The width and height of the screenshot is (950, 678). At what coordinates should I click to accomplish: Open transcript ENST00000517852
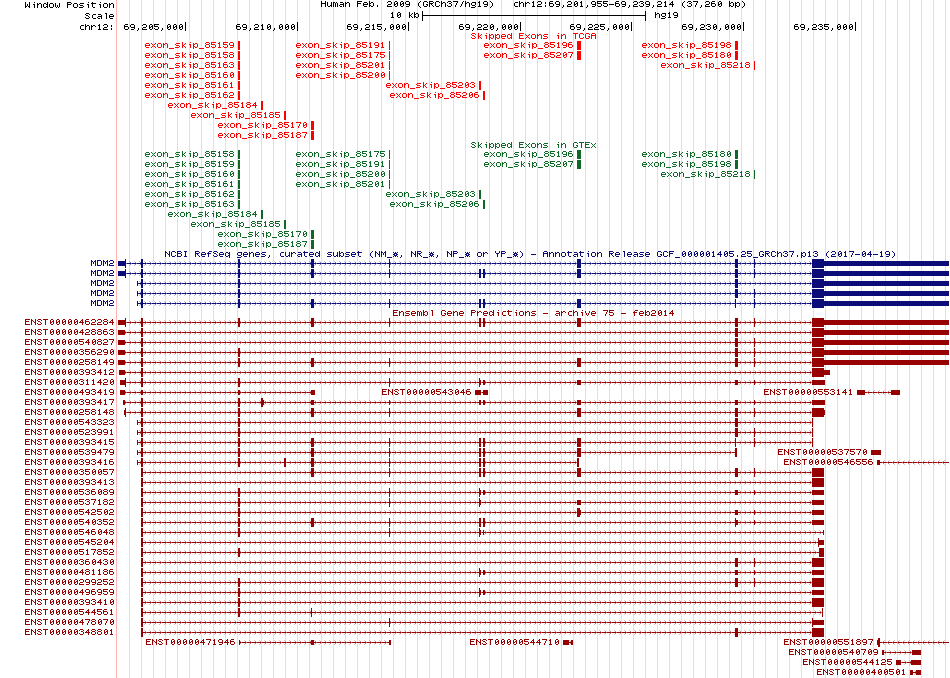(x=70, y=552)
